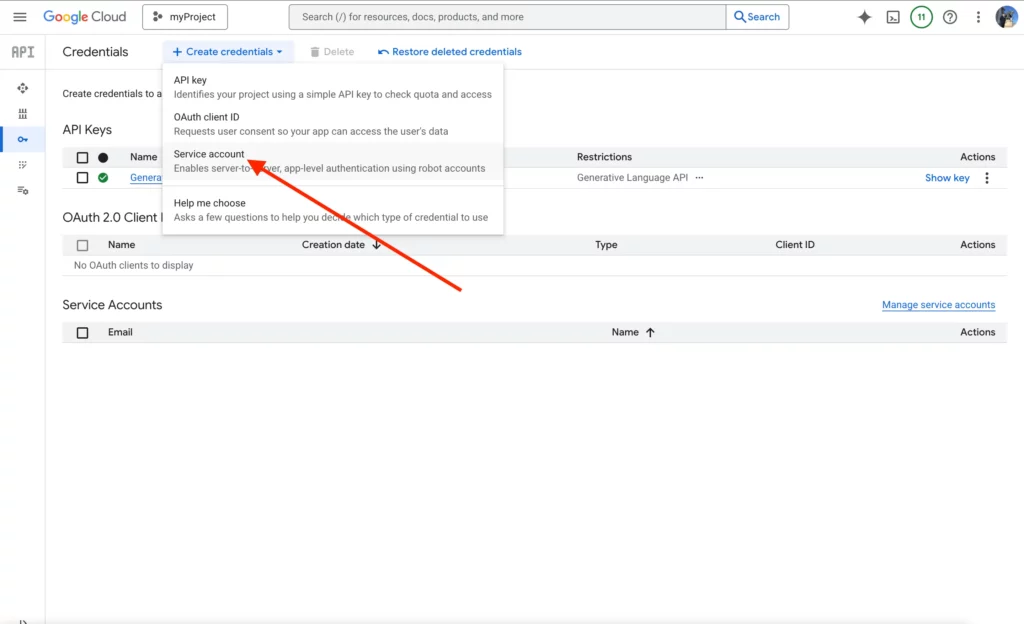1024x624 pixels.
Task: Open the user account avatar
Action: (x=1006, y=17)
